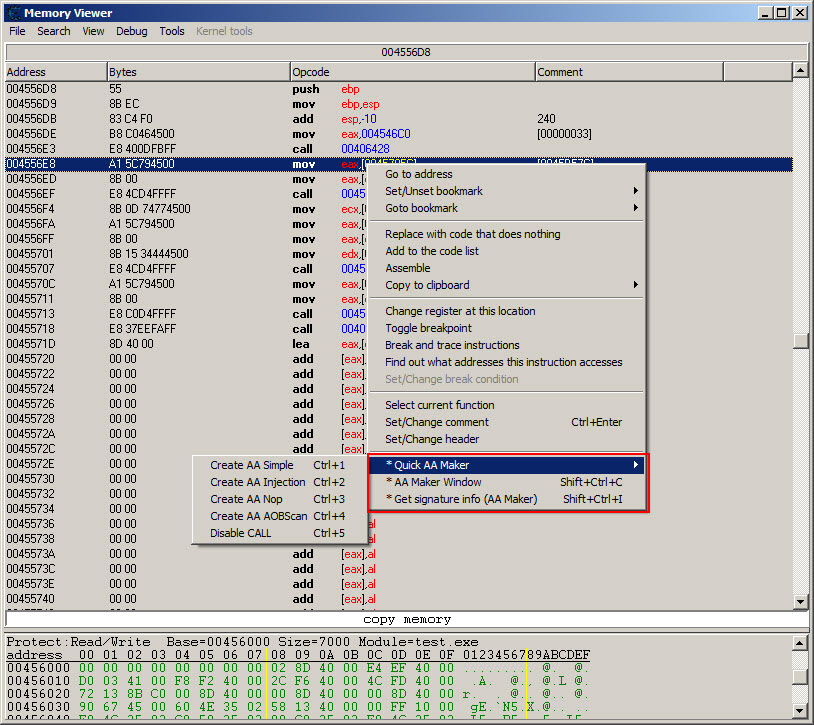
Task: Click bytes E8 37EEFAFF
Action: pos(142,329)
